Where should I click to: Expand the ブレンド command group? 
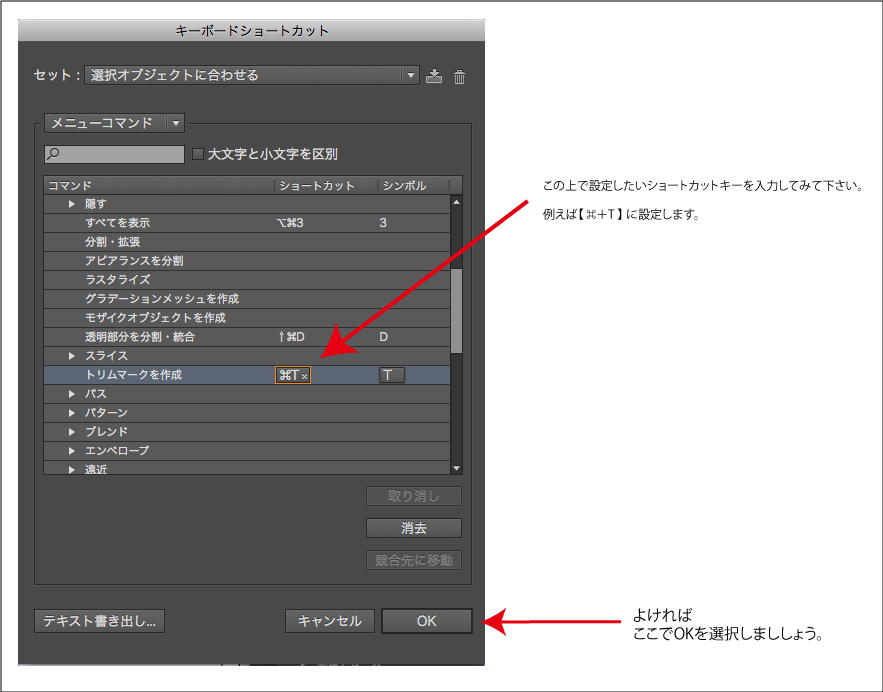(x=72, y=432)
